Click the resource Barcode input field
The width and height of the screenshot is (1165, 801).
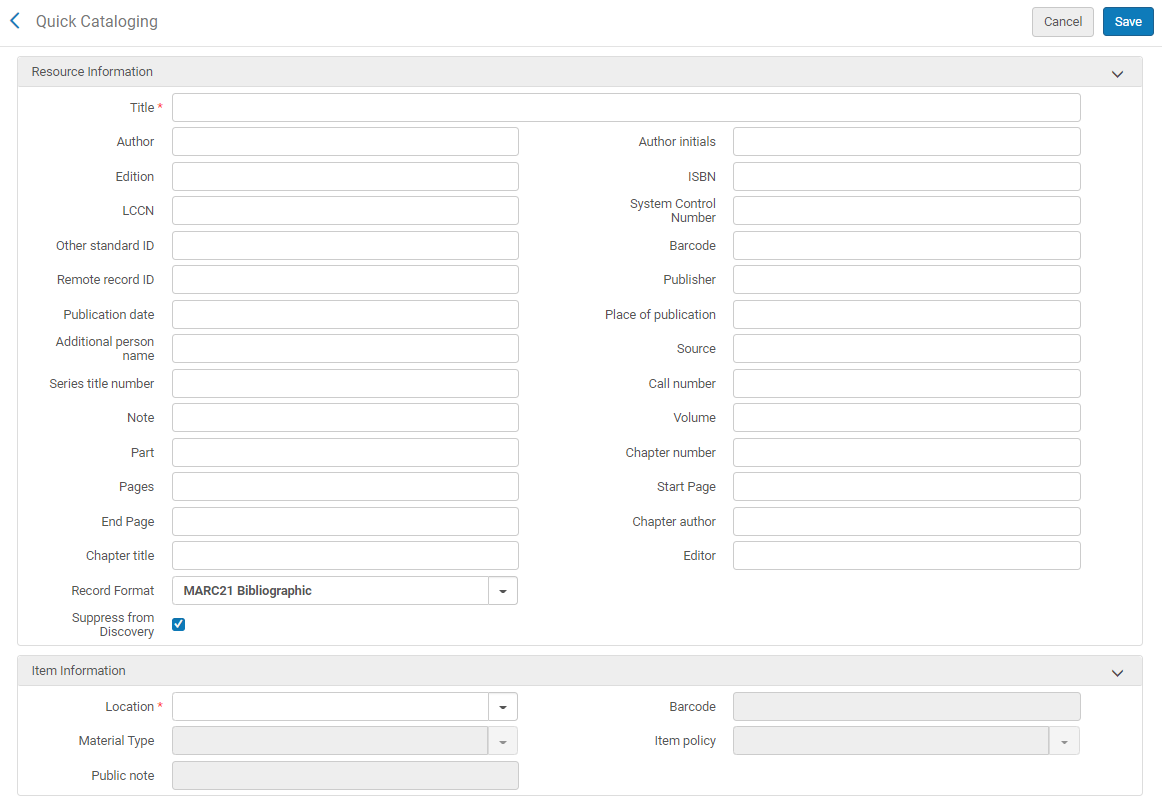click(906, 246)
